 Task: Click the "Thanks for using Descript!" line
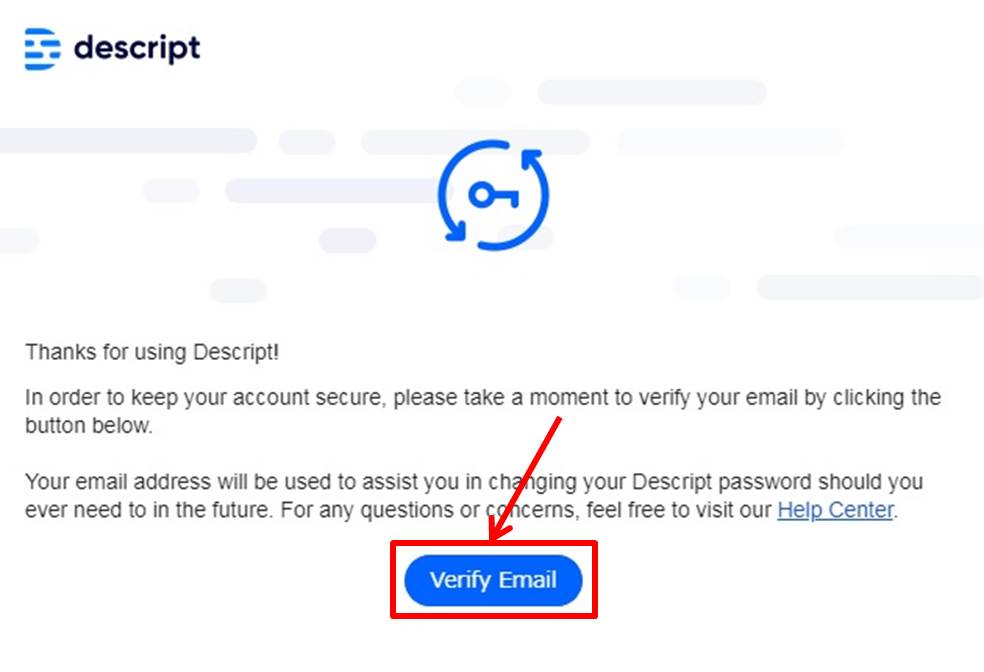(152, 352)
